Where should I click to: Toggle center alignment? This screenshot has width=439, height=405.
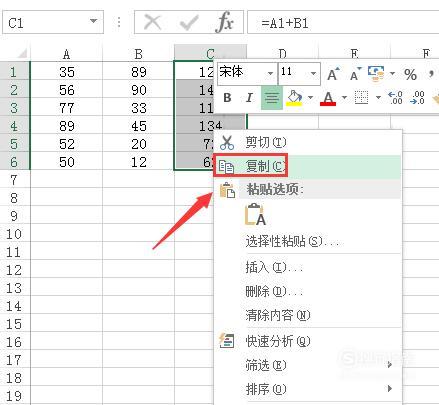272,98
